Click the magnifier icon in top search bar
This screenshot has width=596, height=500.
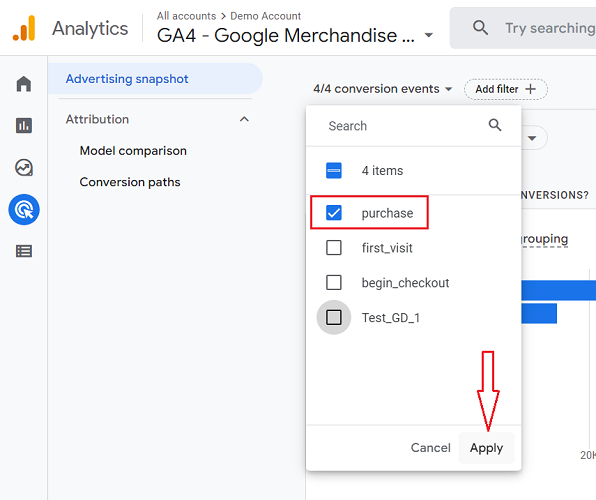pos(480,28)
